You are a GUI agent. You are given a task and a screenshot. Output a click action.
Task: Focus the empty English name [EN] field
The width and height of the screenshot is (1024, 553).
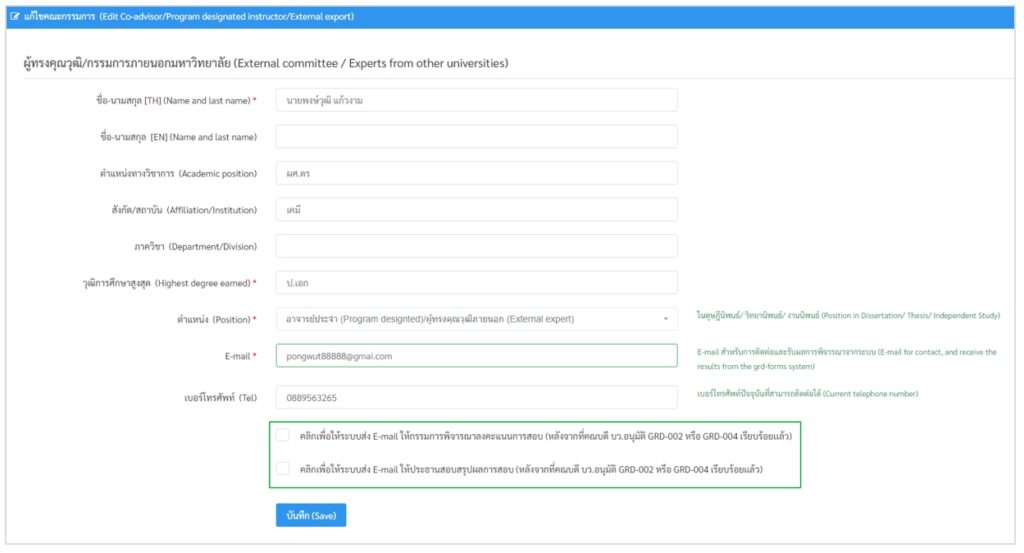coord(476,136)
